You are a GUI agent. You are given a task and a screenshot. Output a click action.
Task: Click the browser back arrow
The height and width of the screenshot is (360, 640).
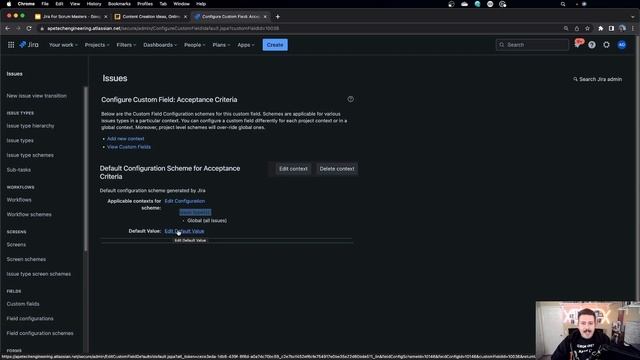tap(7, 29)
